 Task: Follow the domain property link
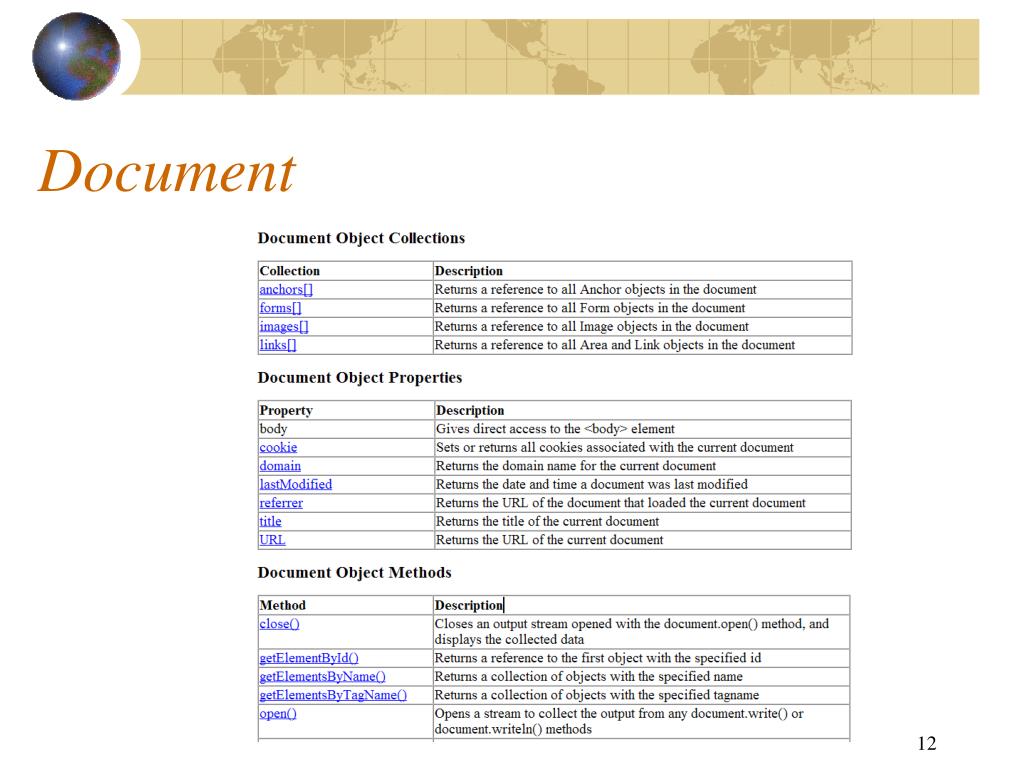coord(280,466)
